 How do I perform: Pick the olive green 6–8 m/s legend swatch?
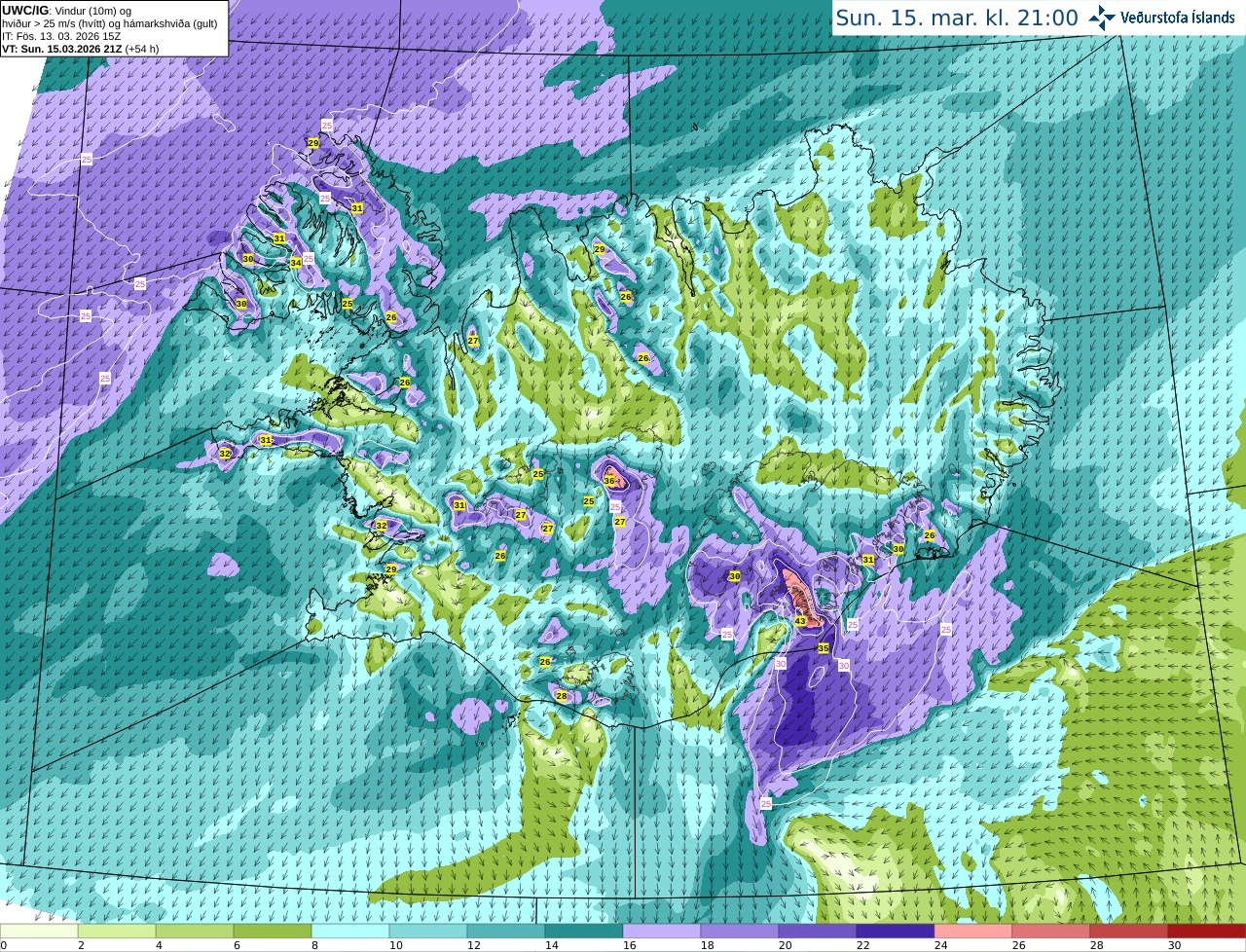273,932
